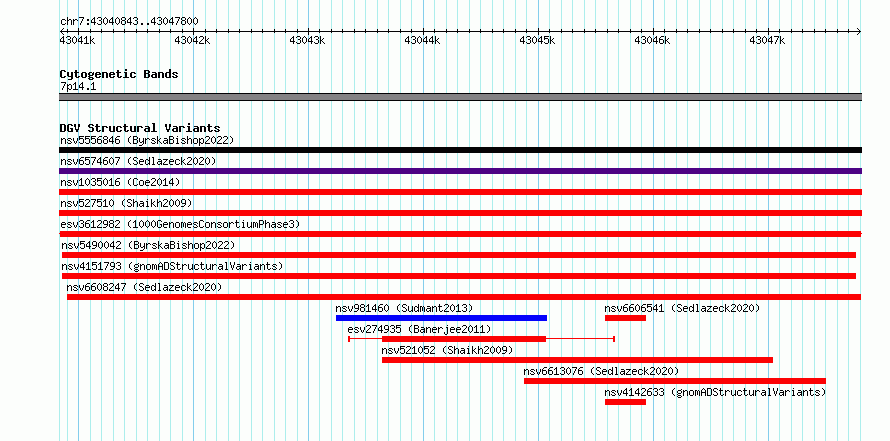Select the short red nsv4142633 bar
890x441 pixels.
click(x=625, y=402)
